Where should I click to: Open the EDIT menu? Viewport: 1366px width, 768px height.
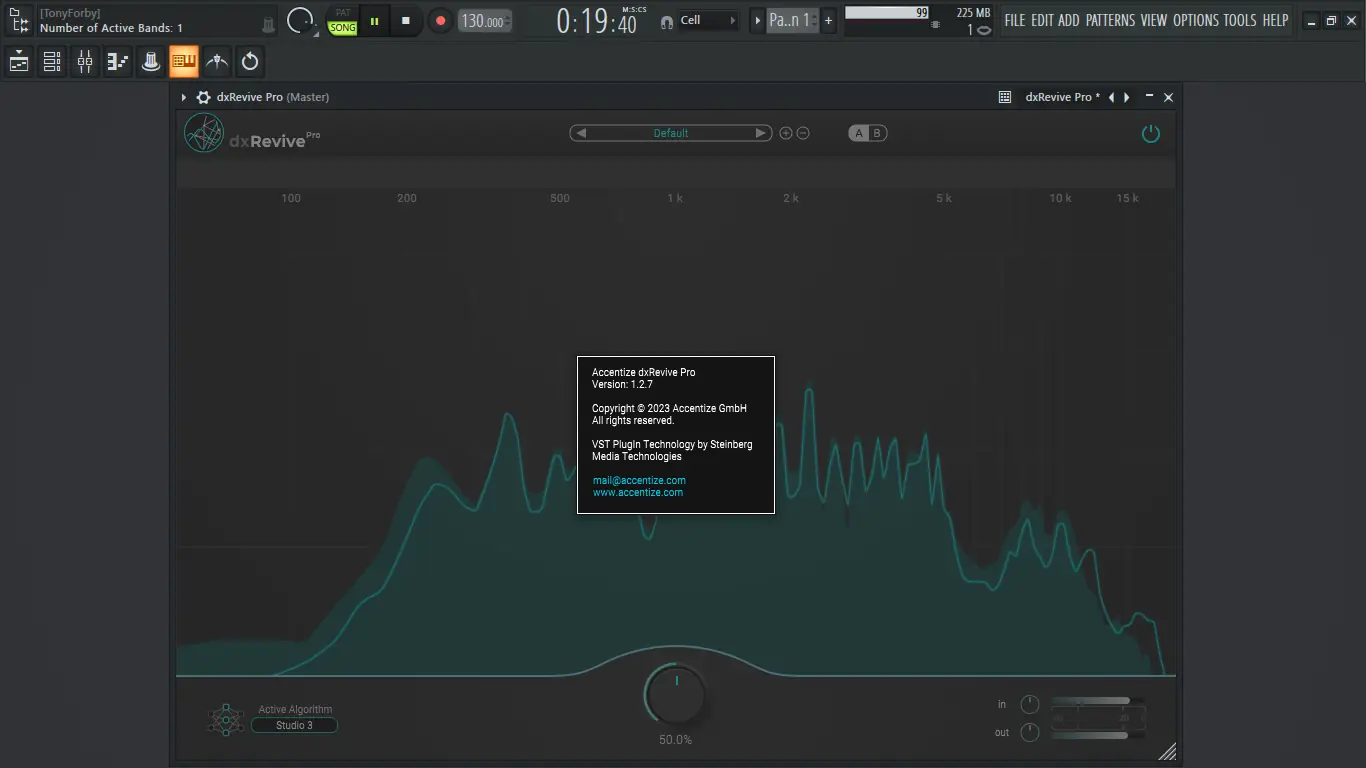point(1042,20)
